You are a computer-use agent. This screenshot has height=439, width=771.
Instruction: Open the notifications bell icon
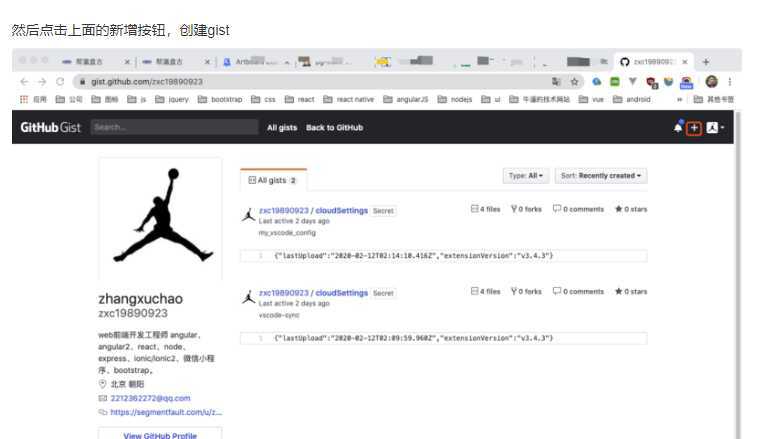(678, 127)
